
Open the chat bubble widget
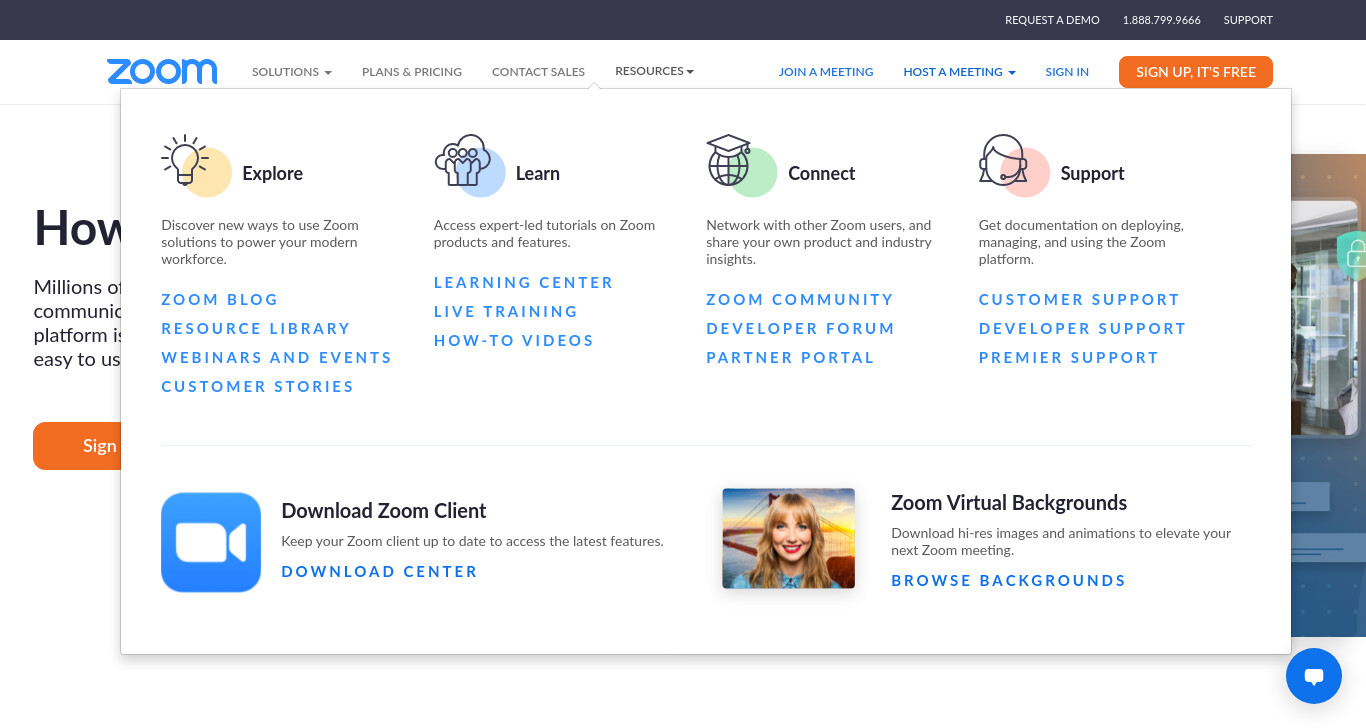1314,676
